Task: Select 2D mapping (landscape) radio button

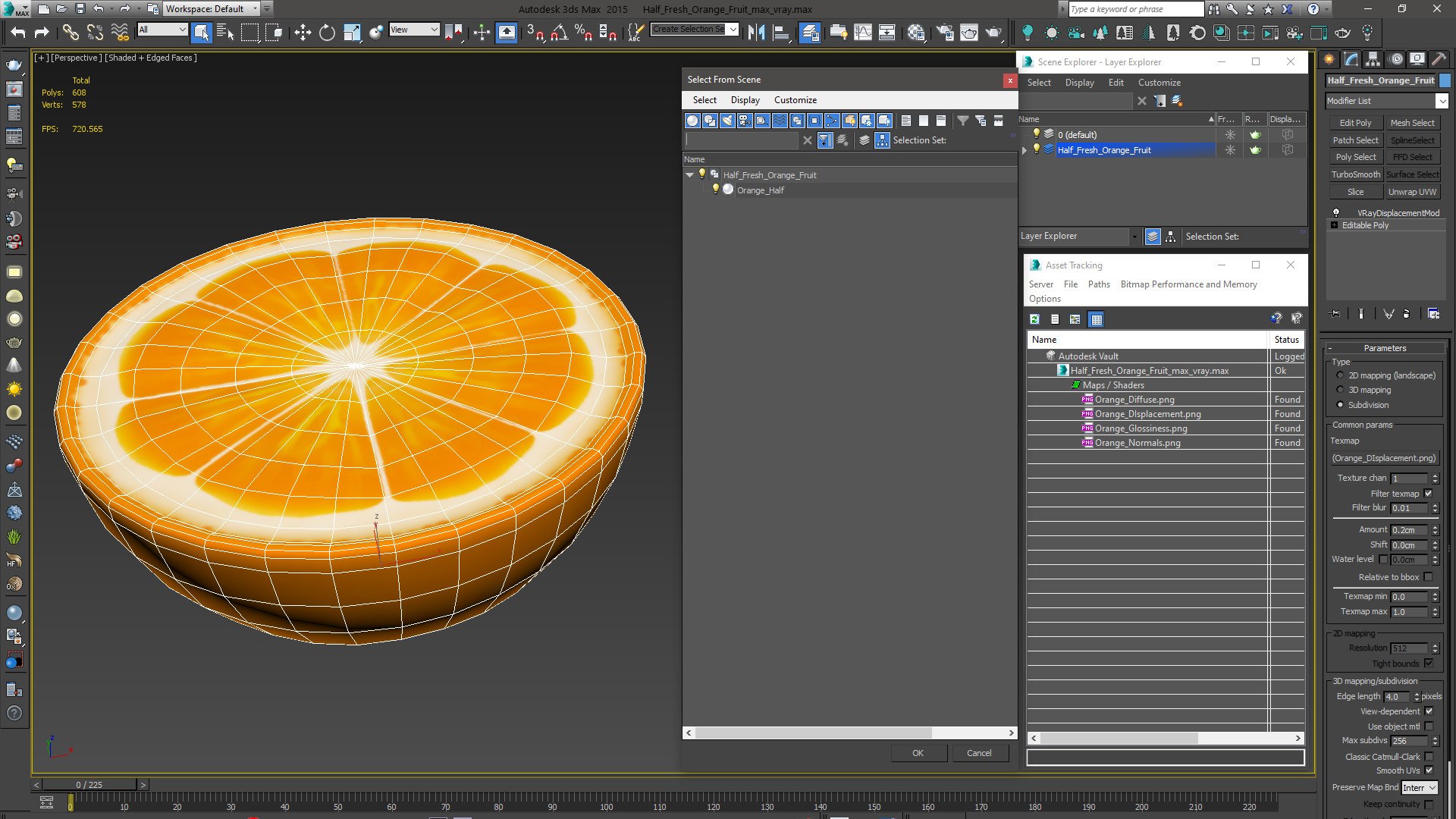Action: (1340, 375)
